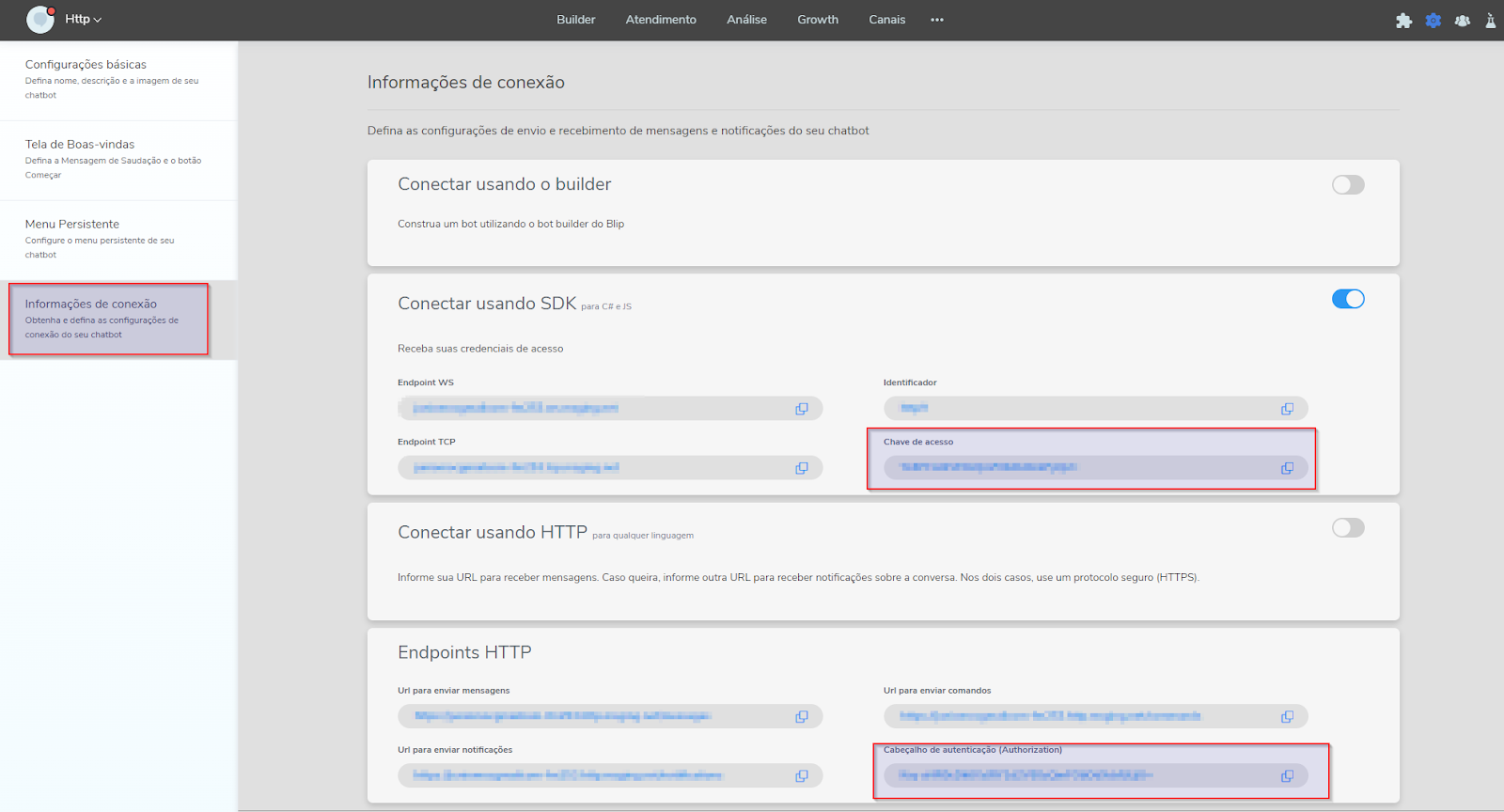Go to the Builder menu
Image resolution: width=1504 pixels, height=812 pixels.
(x=575, y=20)
